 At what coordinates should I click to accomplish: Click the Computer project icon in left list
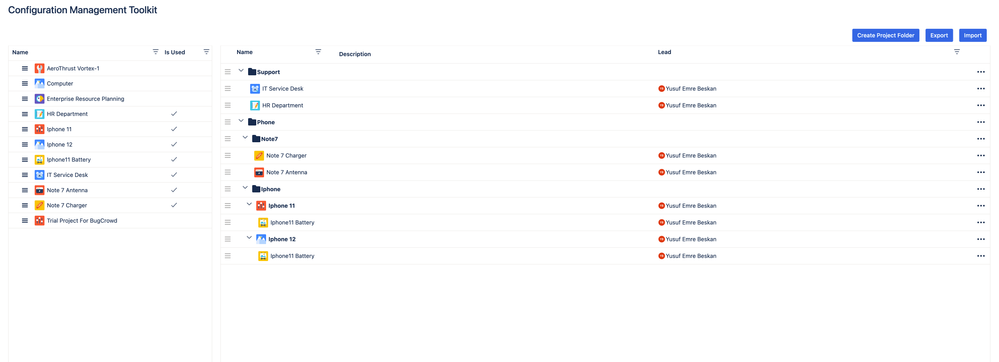40,83
